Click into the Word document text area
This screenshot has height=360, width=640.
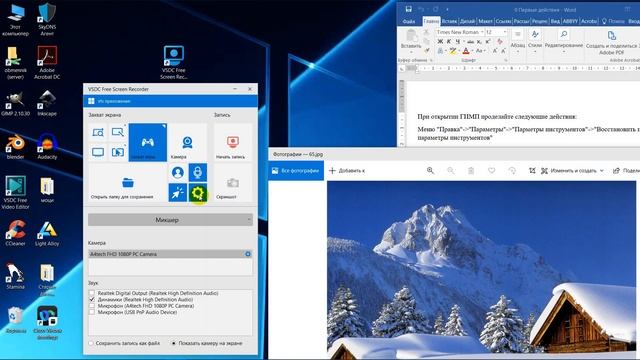(x=522, y=113)
